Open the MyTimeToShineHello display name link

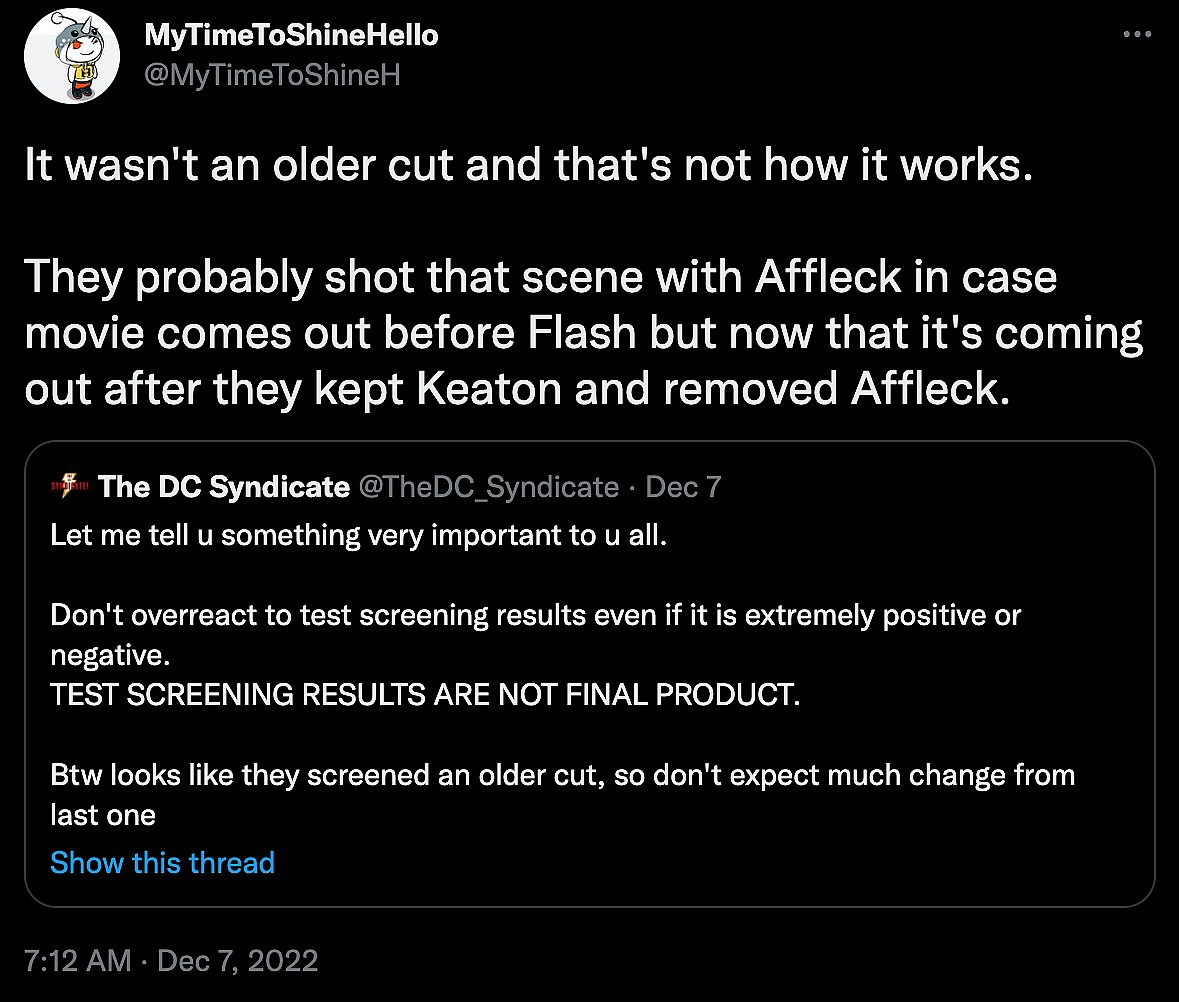(x=291, y=36)
